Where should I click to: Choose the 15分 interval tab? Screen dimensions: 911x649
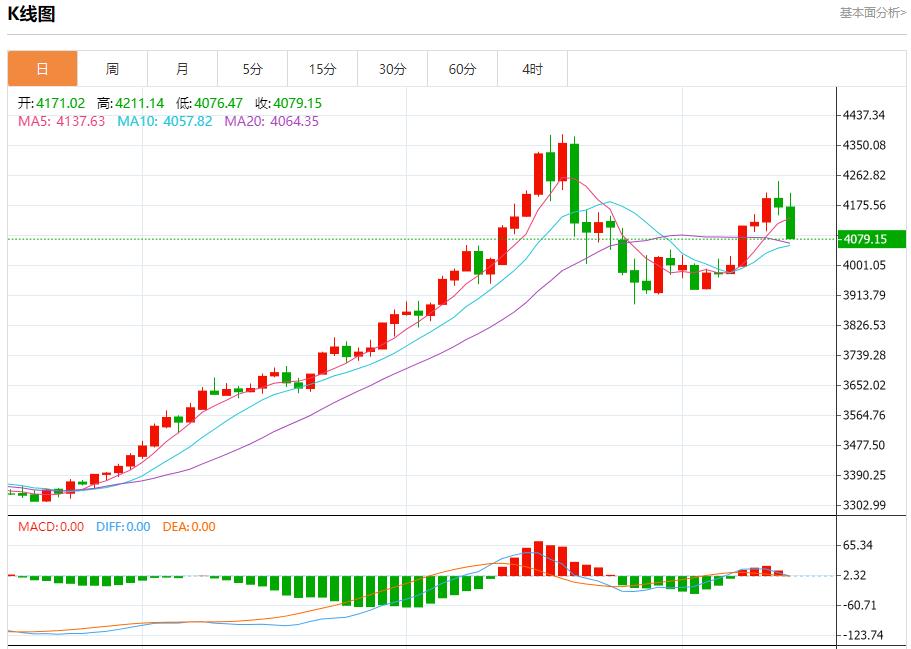point(322,69)
